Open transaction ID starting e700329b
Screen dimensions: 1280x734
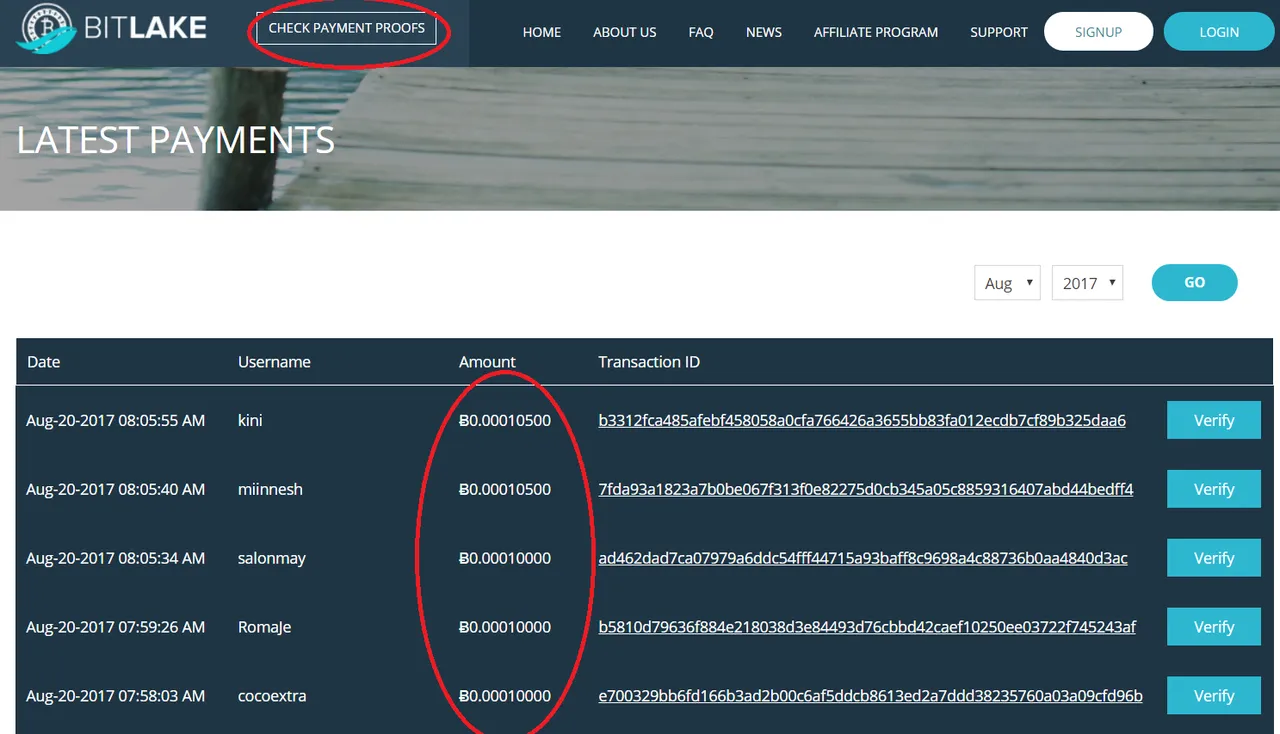(x=871, y=696)
